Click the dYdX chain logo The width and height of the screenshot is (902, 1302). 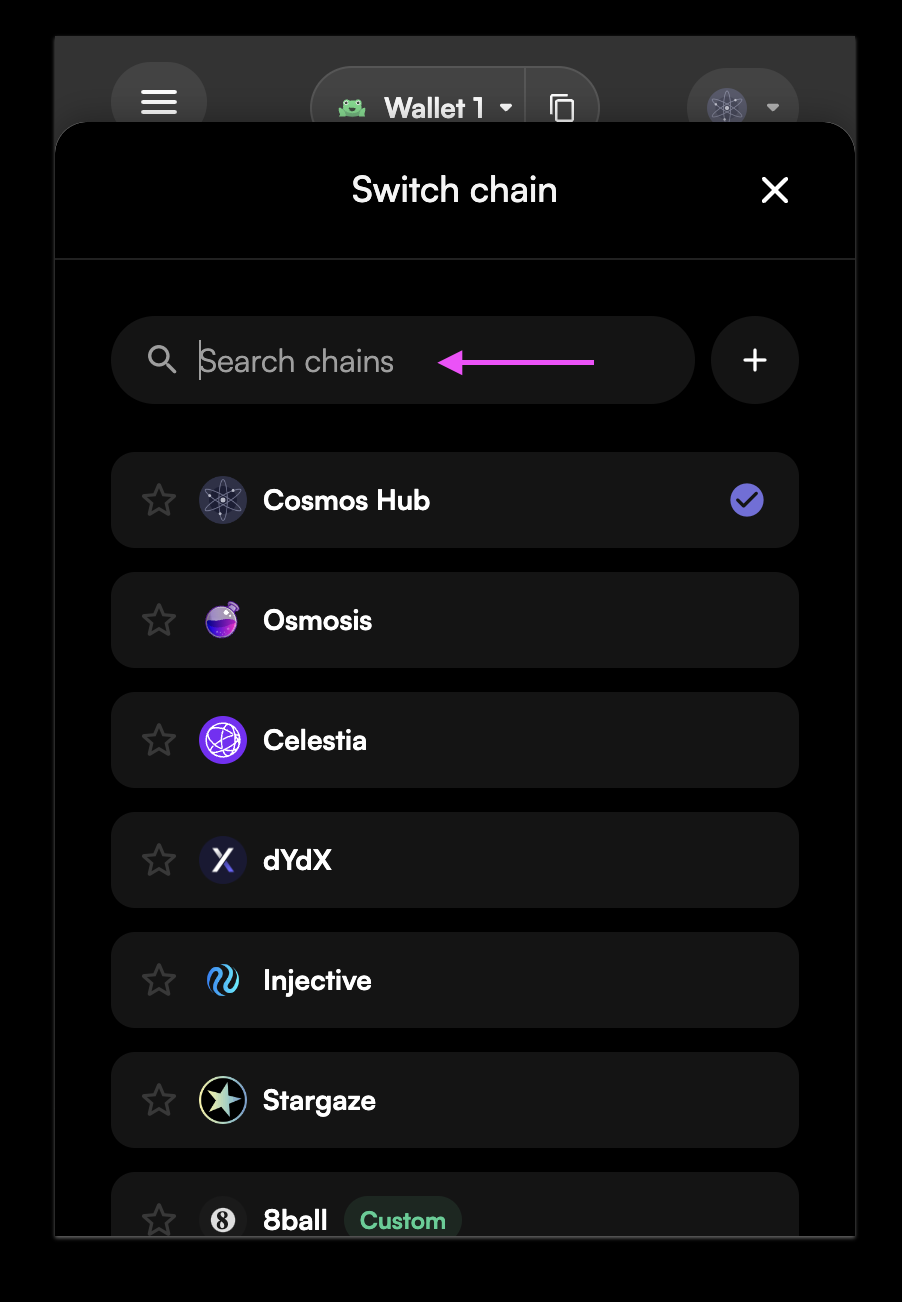(x=222, y=860)
